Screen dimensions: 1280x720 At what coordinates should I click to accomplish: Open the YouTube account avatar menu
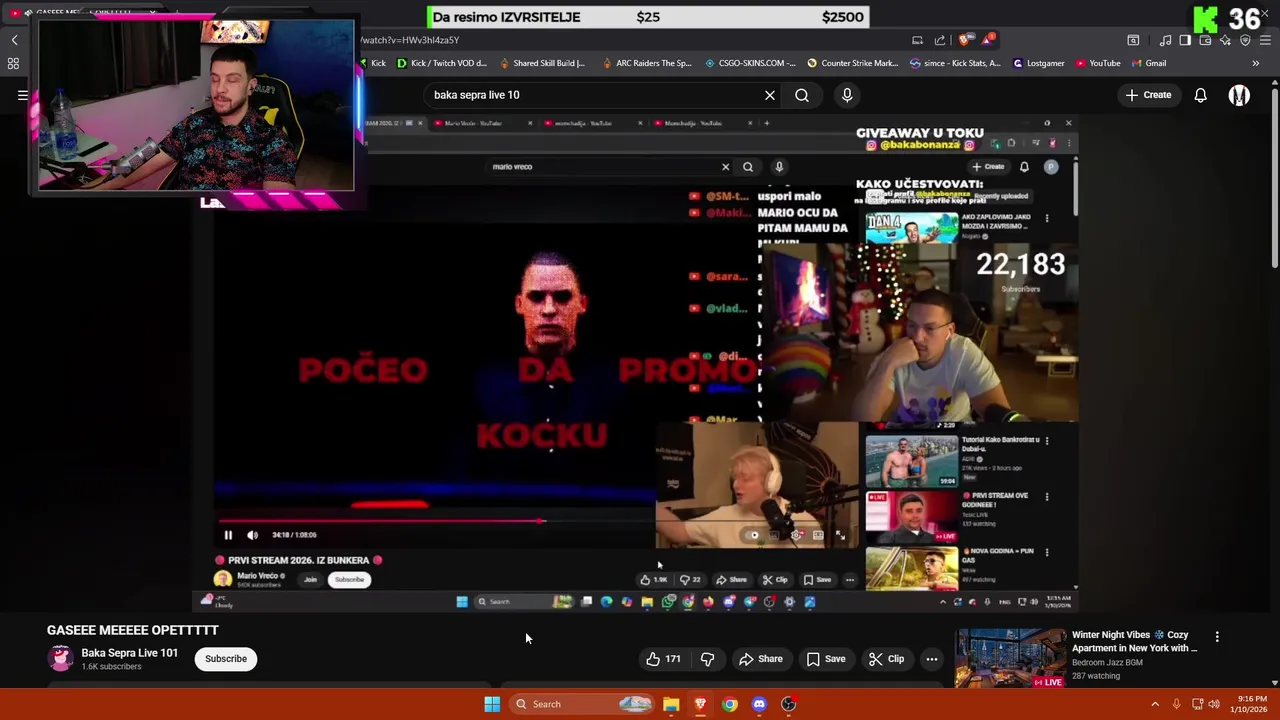(1239, 95)
